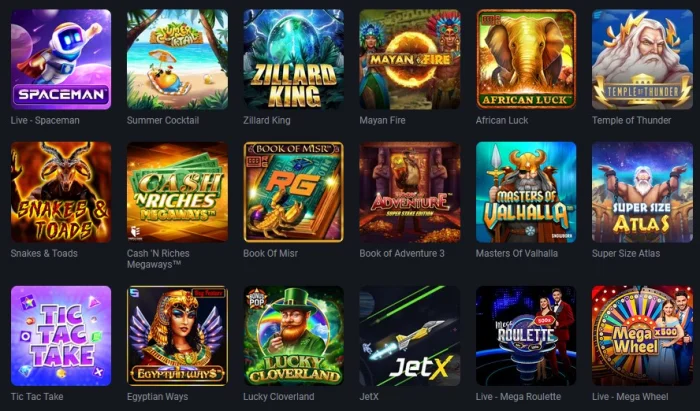
Task: Open Temple of Thunder game image
Action: (x=642, y=59)
